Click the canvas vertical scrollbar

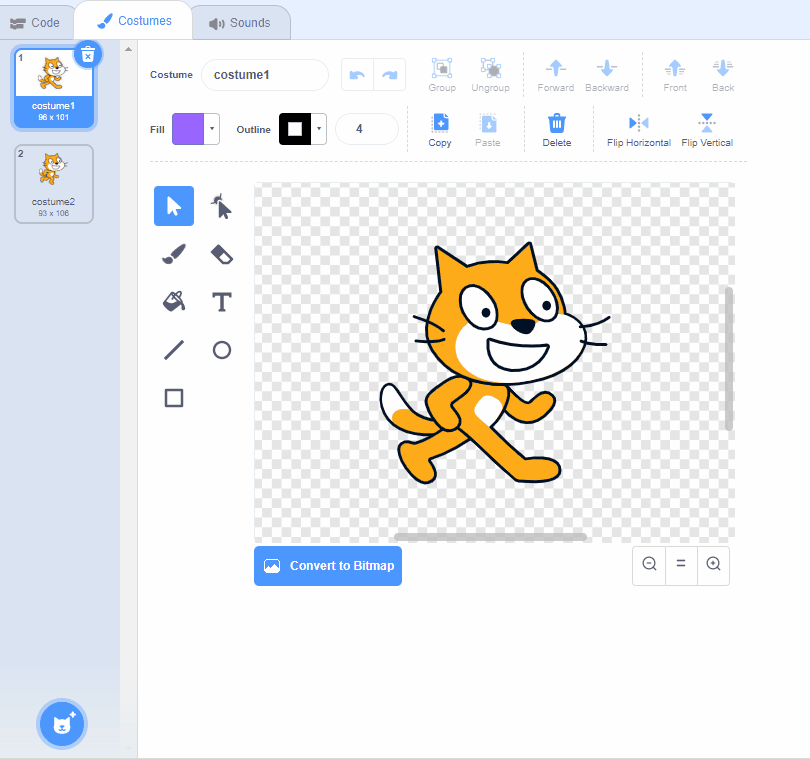(x=729, y=359)
